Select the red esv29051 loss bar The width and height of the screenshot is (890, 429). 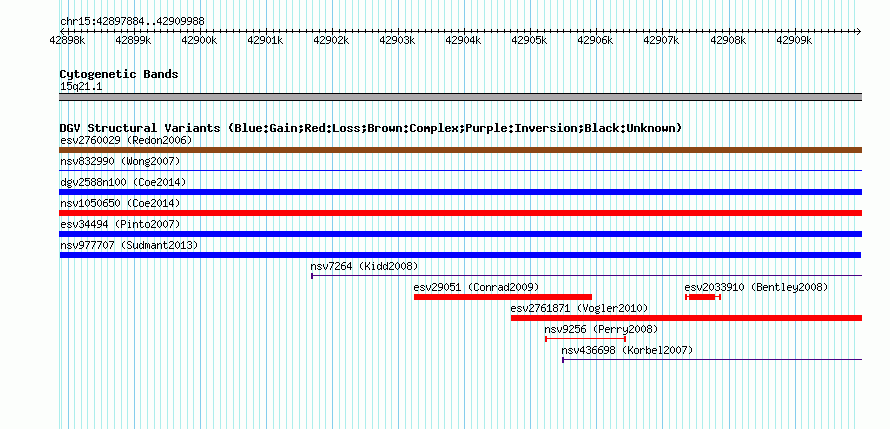(x=503, y=297)
